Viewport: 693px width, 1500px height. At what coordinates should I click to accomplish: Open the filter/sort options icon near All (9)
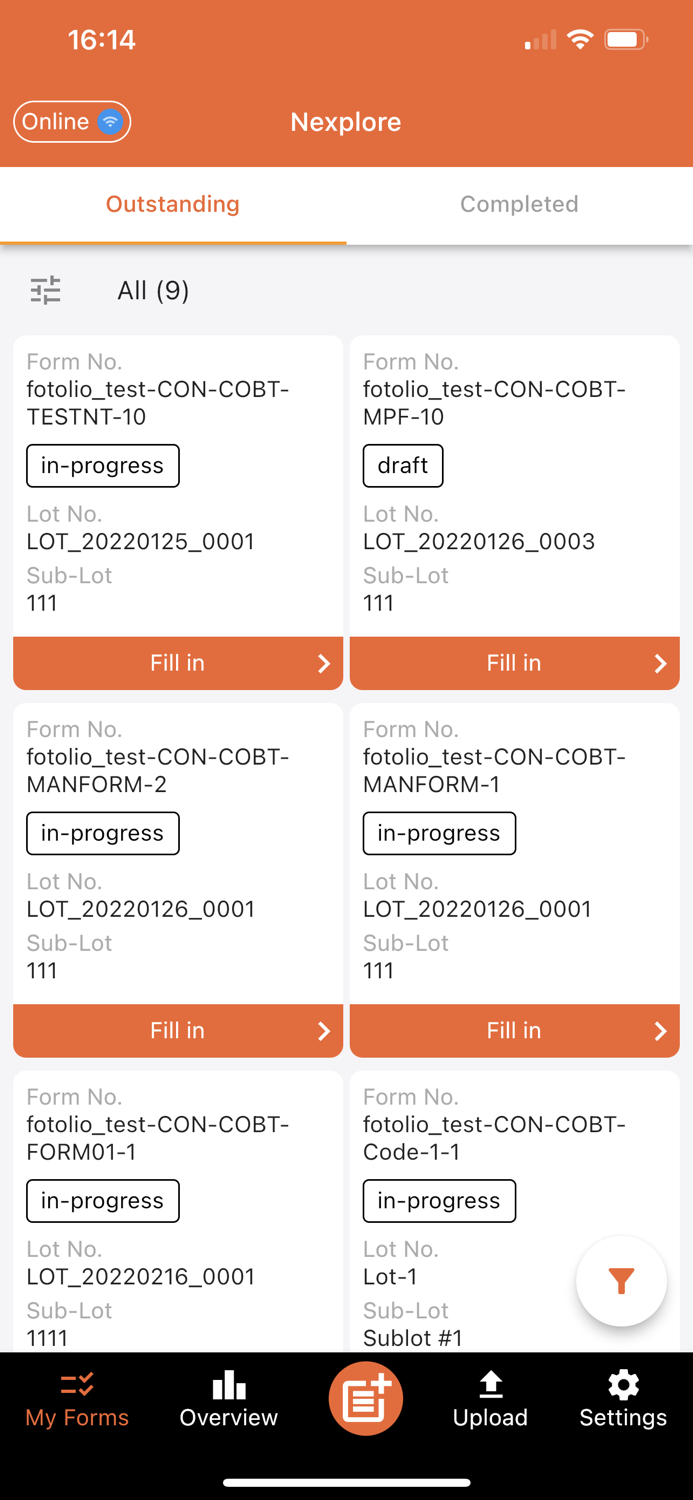click(x=45, y=290)
